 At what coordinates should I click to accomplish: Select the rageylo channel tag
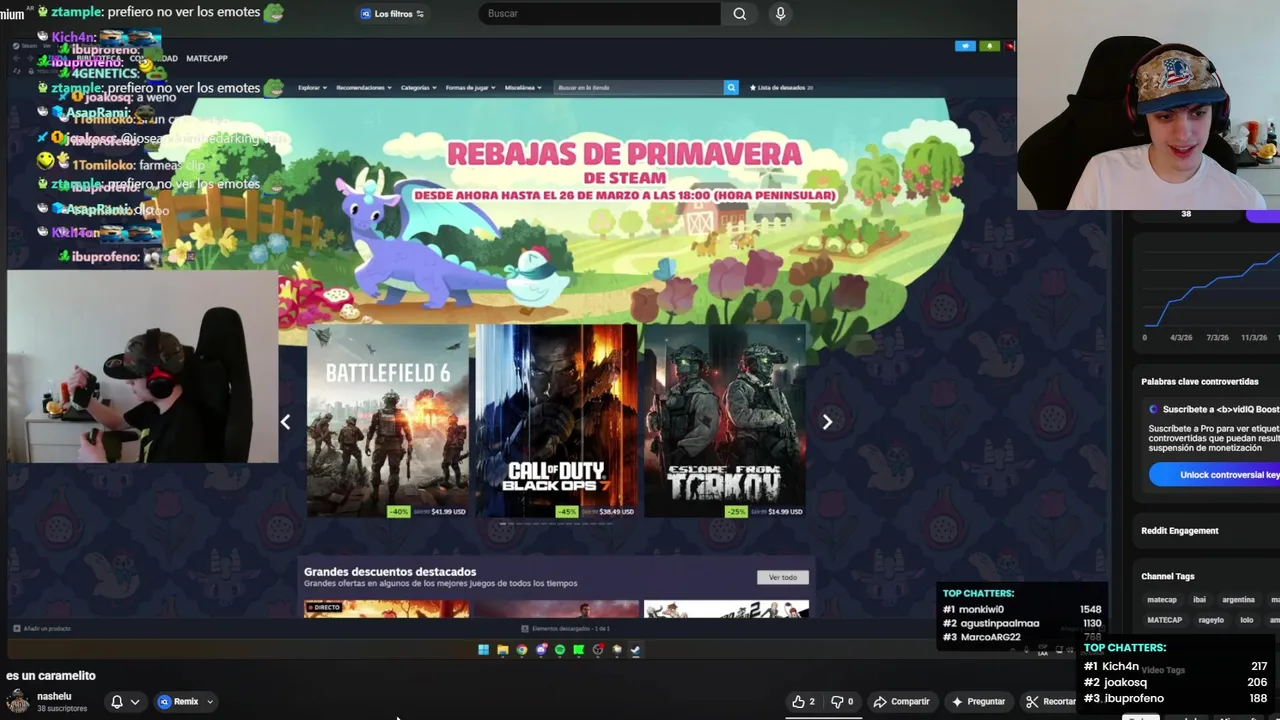click(1211, 620)
